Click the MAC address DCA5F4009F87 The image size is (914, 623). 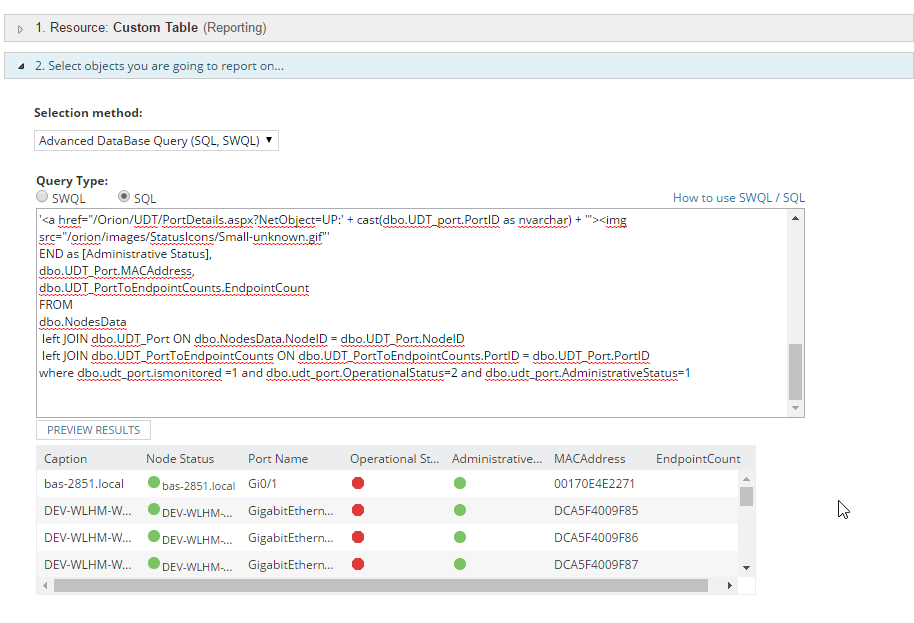point(596,564)
